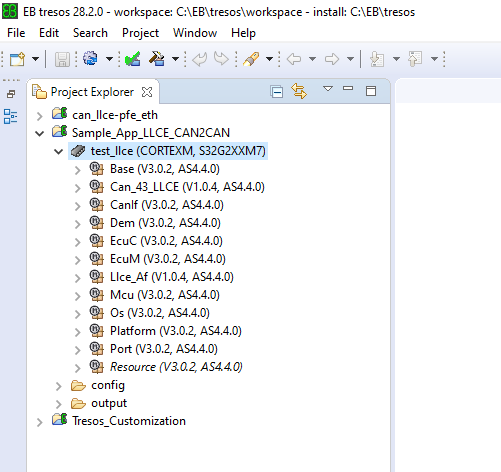501x472 pixels.
Task: Expand the EcuC module node
Action: pyautogui.click(x=78, y=242)
